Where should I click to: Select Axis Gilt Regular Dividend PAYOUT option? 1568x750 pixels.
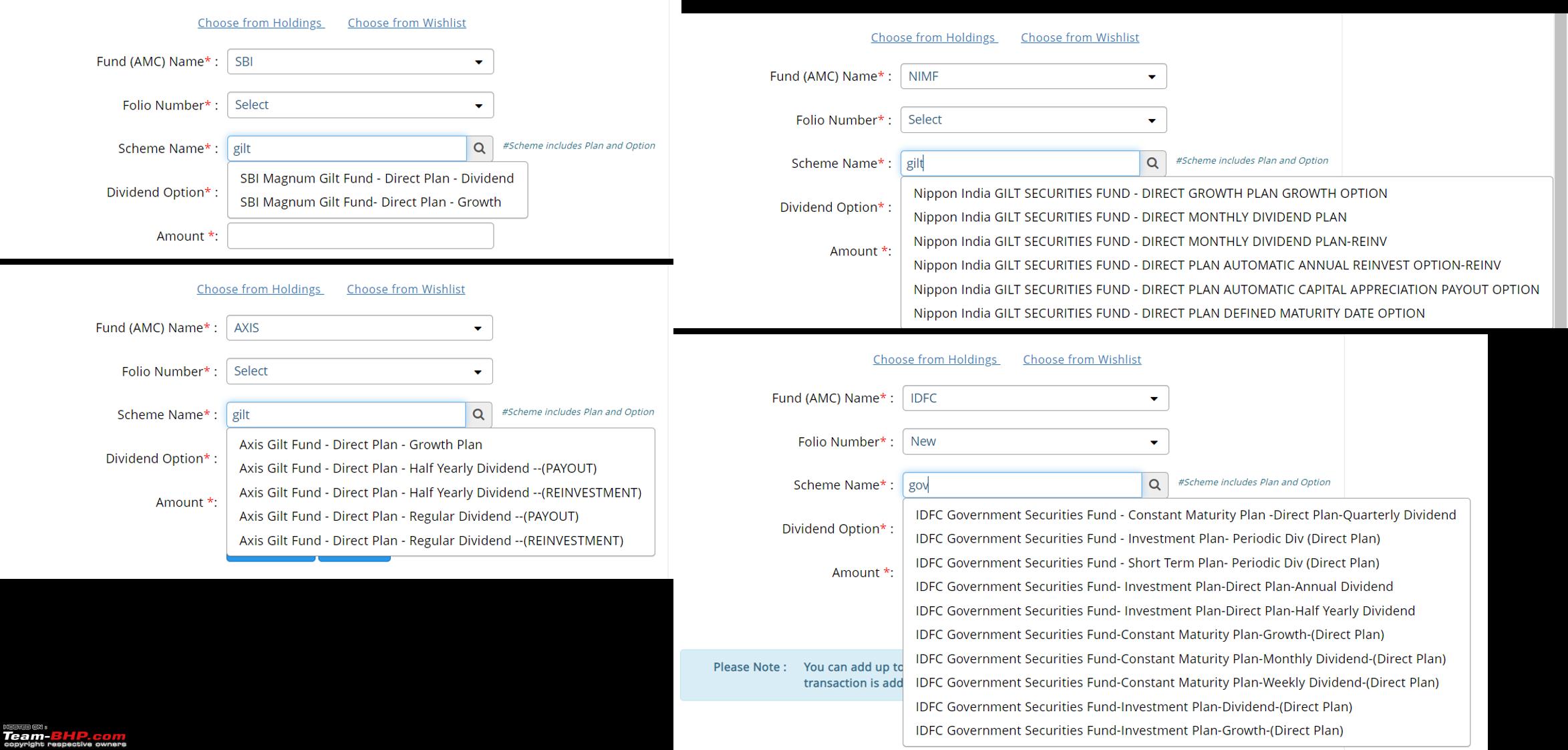point(440,516)
